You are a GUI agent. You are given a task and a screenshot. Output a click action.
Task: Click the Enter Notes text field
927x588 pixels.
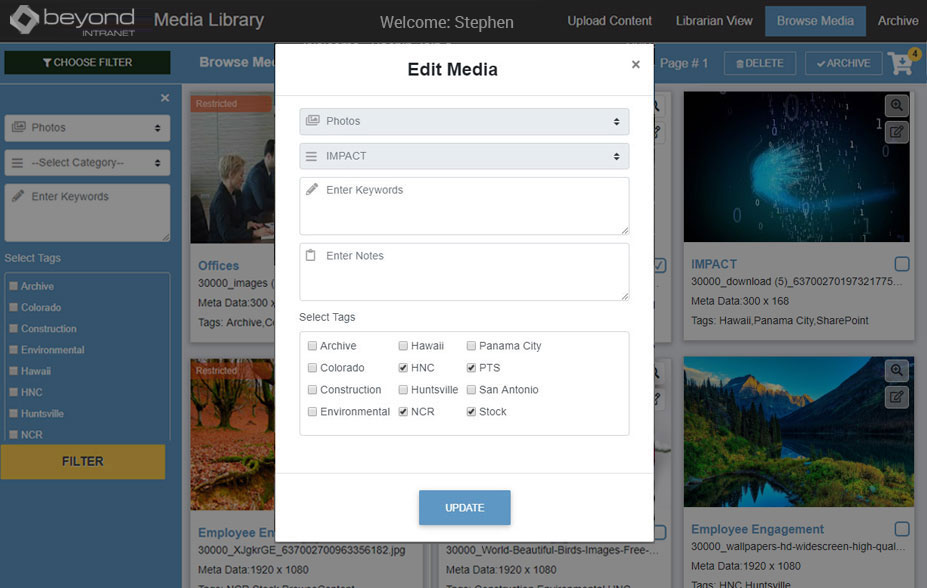(464, 271)
